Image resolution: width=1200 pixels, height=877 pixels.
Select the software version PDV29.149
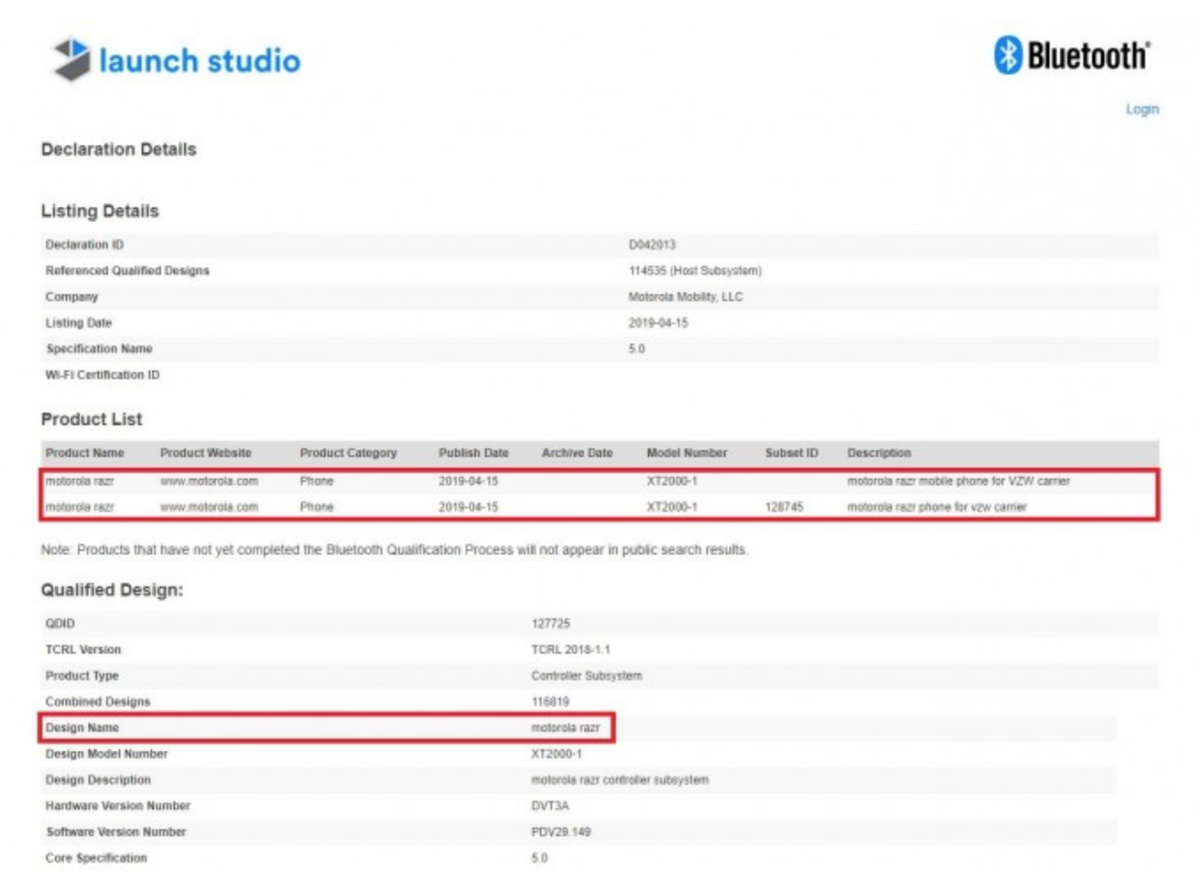coord(562,831)
